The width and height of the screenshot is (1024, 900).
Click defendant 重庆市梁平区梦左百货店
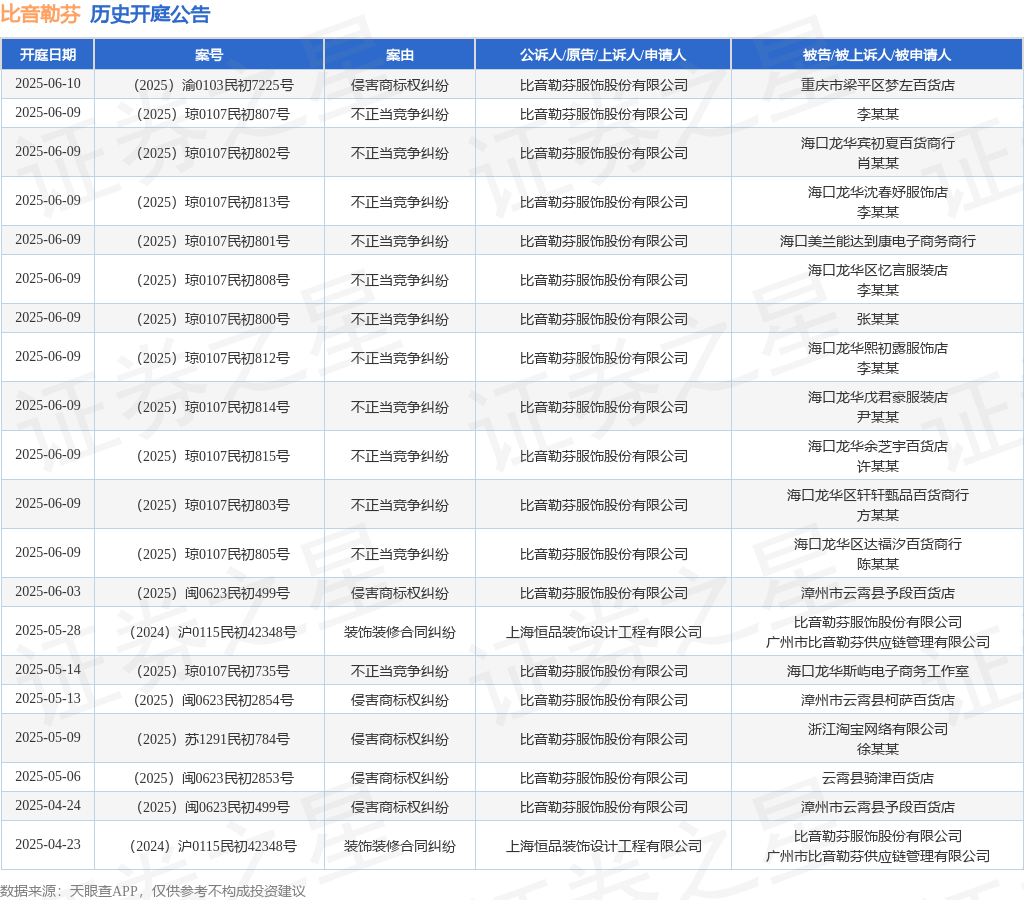[878, 85]
